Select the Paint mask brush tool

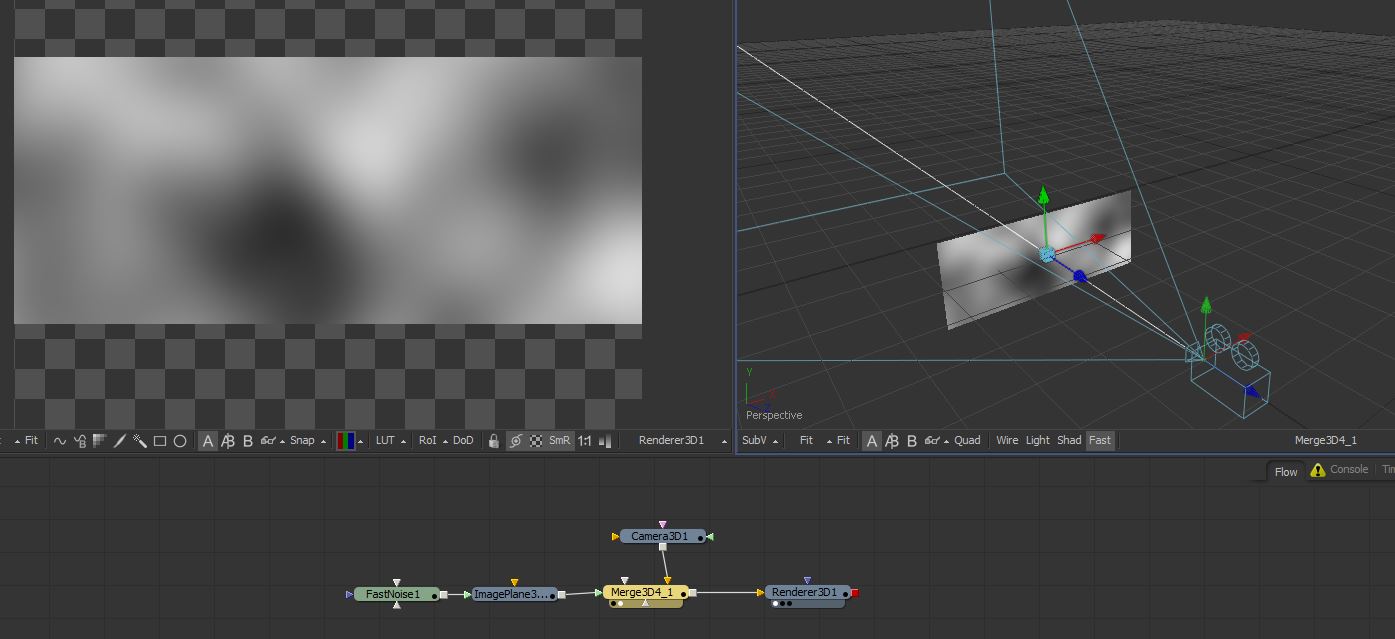click(120, 440)
